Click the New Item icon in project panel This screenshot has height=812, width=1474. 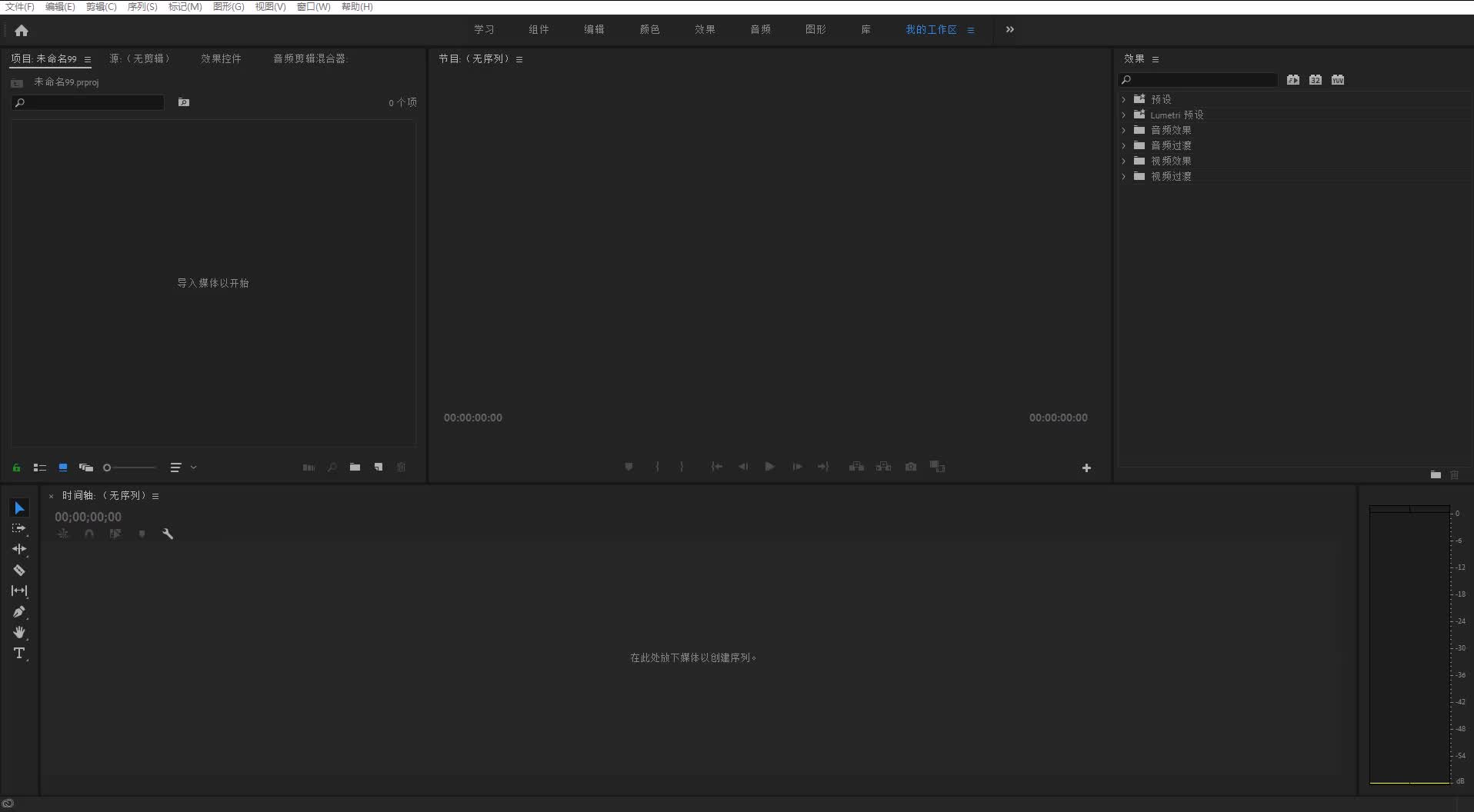379,468
